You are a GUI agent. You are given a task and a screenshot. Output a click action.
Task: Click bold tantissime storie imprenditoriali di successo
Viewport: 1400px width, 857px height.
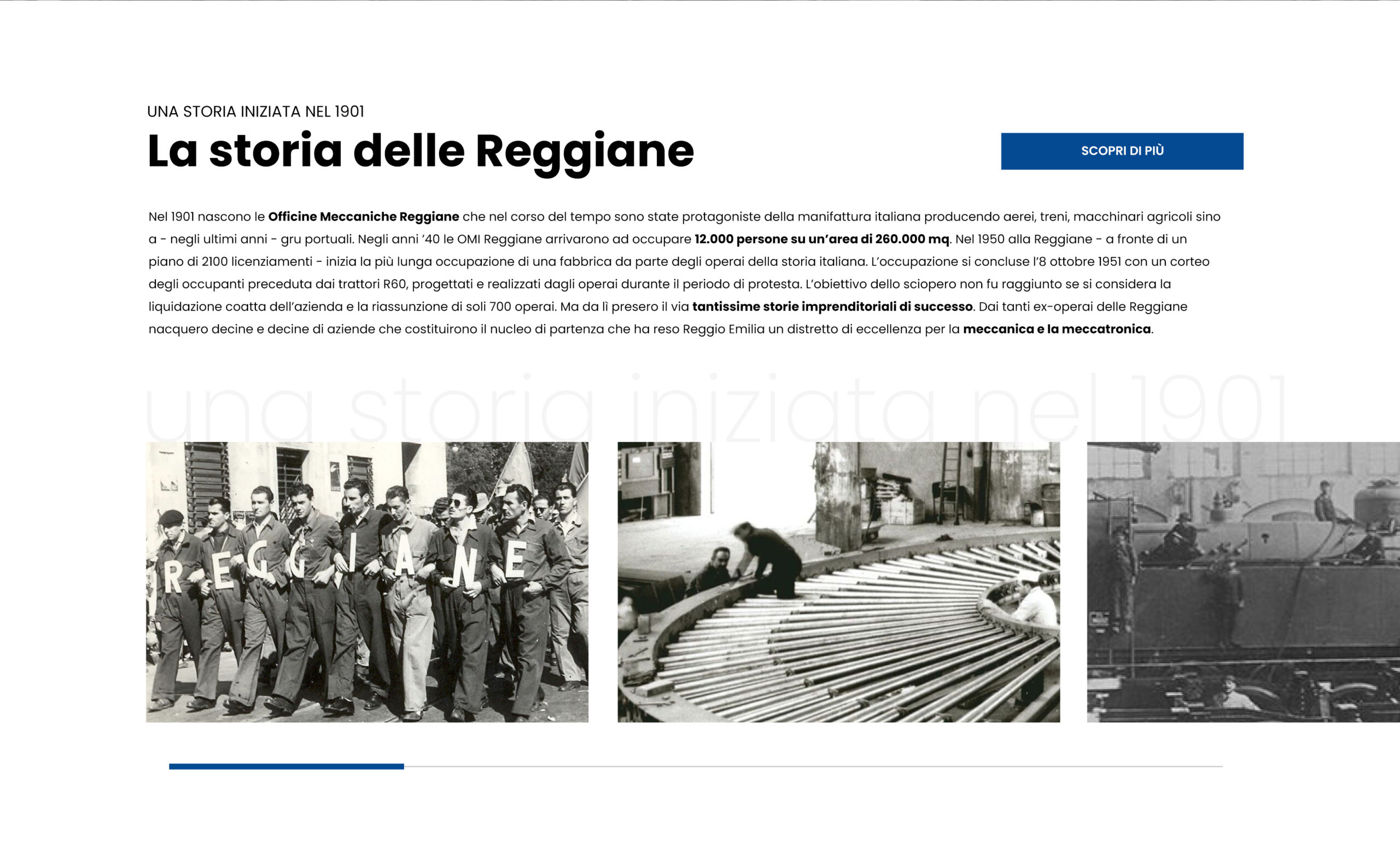click(x=832, y=307)
